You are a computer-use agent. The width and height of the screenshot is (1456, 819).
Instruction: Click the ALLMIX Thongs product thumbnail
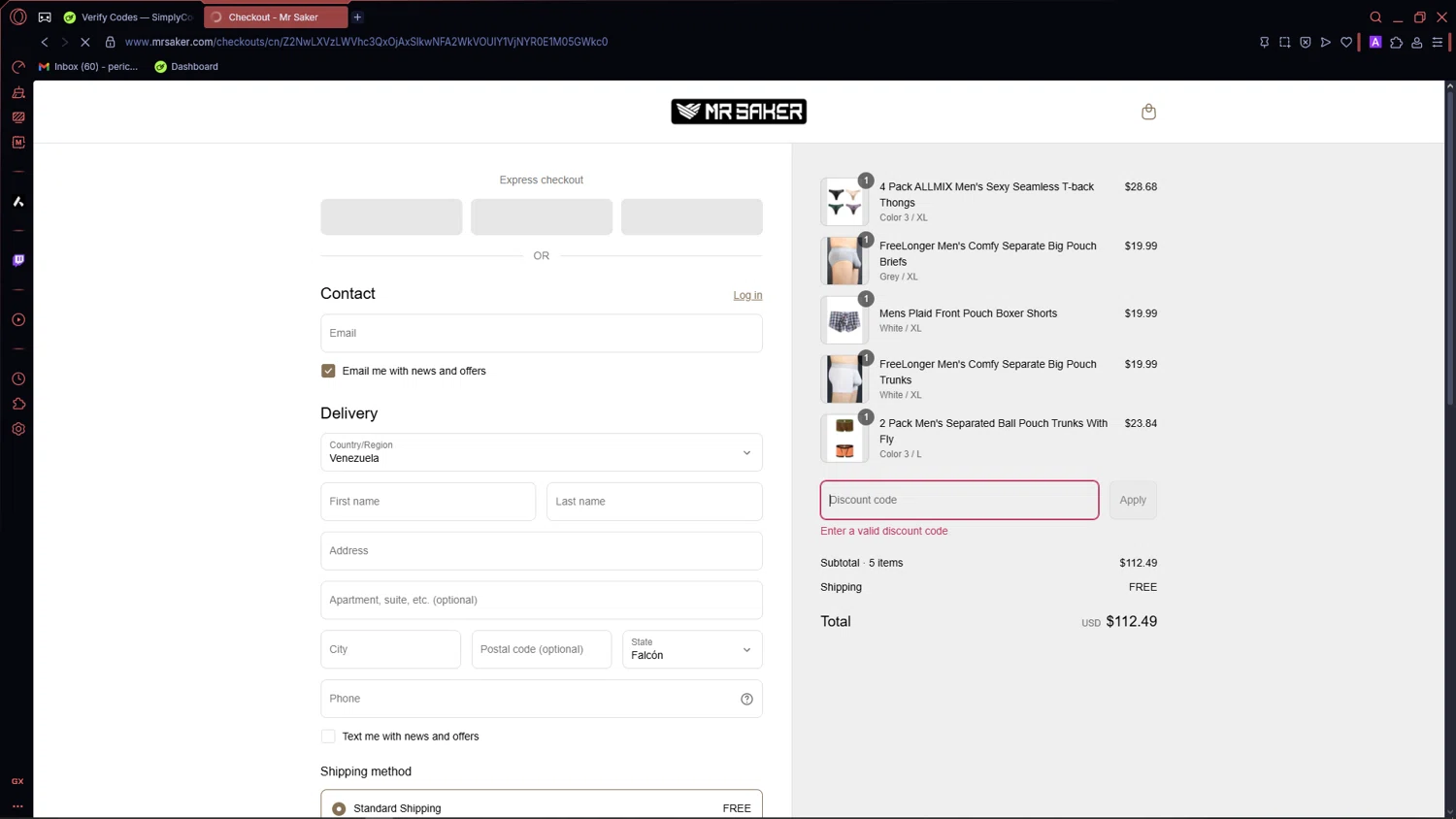pyautogui.click(x=844, y=202)
